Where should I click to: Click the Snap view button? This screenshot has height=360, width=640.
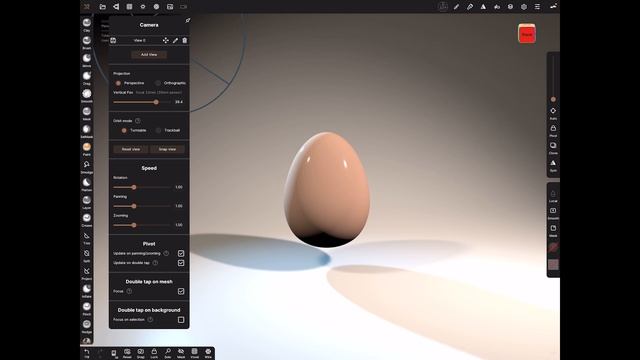pyautogui.click(x=167, y=149)
